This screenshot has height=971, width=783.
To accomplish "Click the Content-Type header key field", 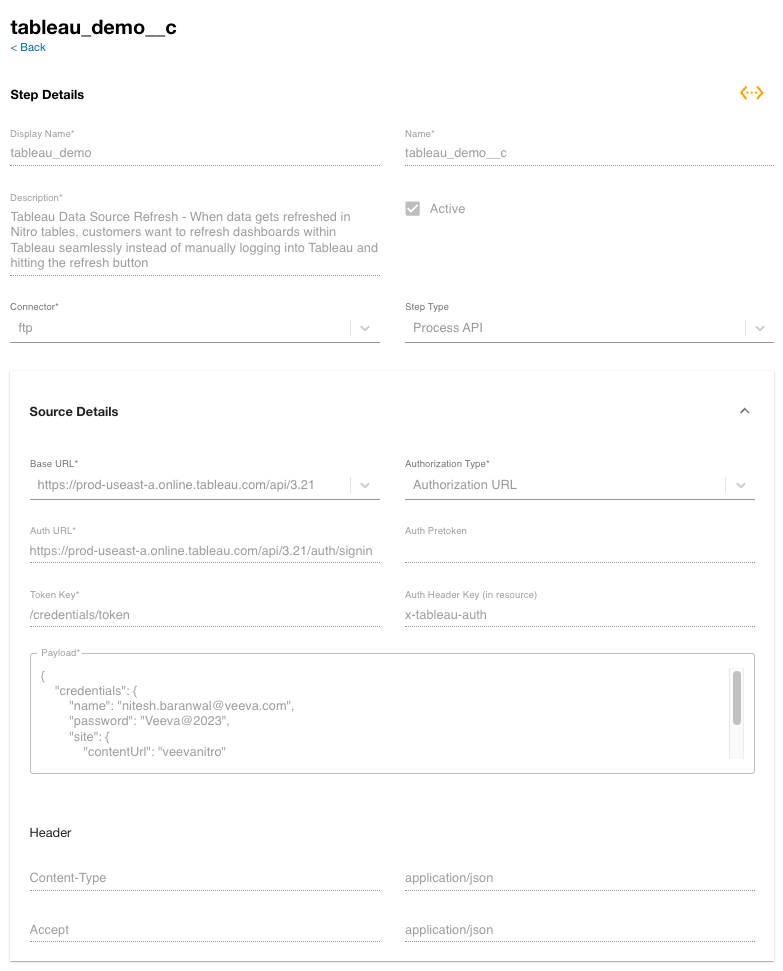I will [204, 878].
